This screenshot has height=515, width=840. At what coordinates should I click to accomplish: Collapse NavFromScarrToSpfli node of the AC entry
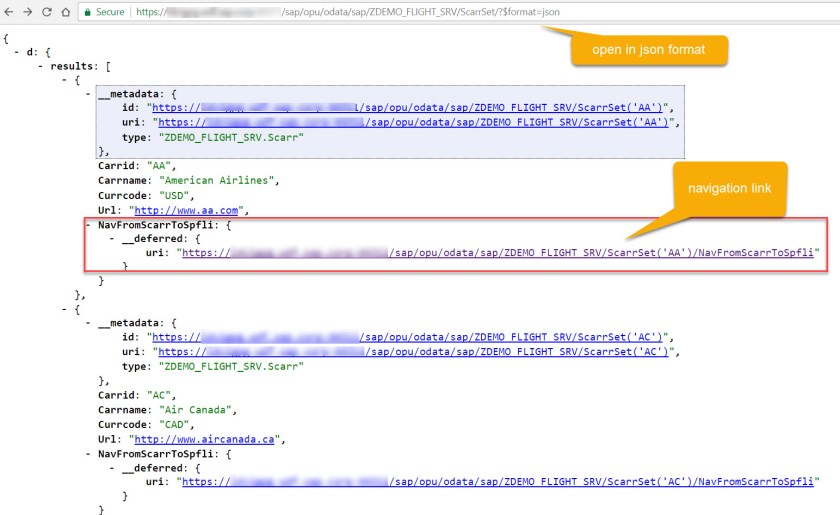88,454
